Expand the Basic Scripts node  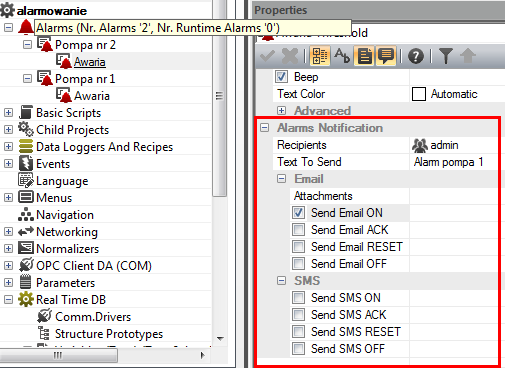[x=8, y=112]
